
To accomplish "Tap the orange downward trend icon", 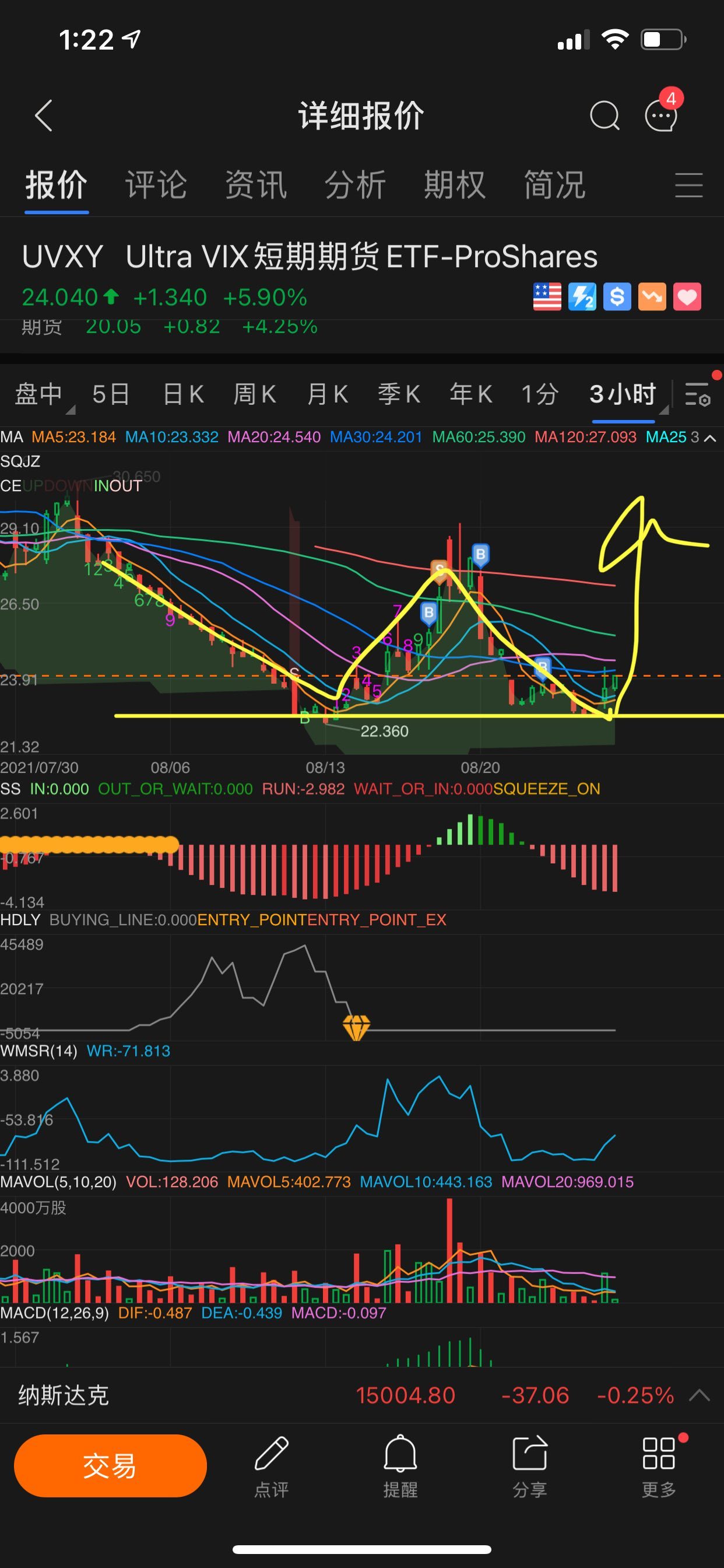I will (652, 297).
